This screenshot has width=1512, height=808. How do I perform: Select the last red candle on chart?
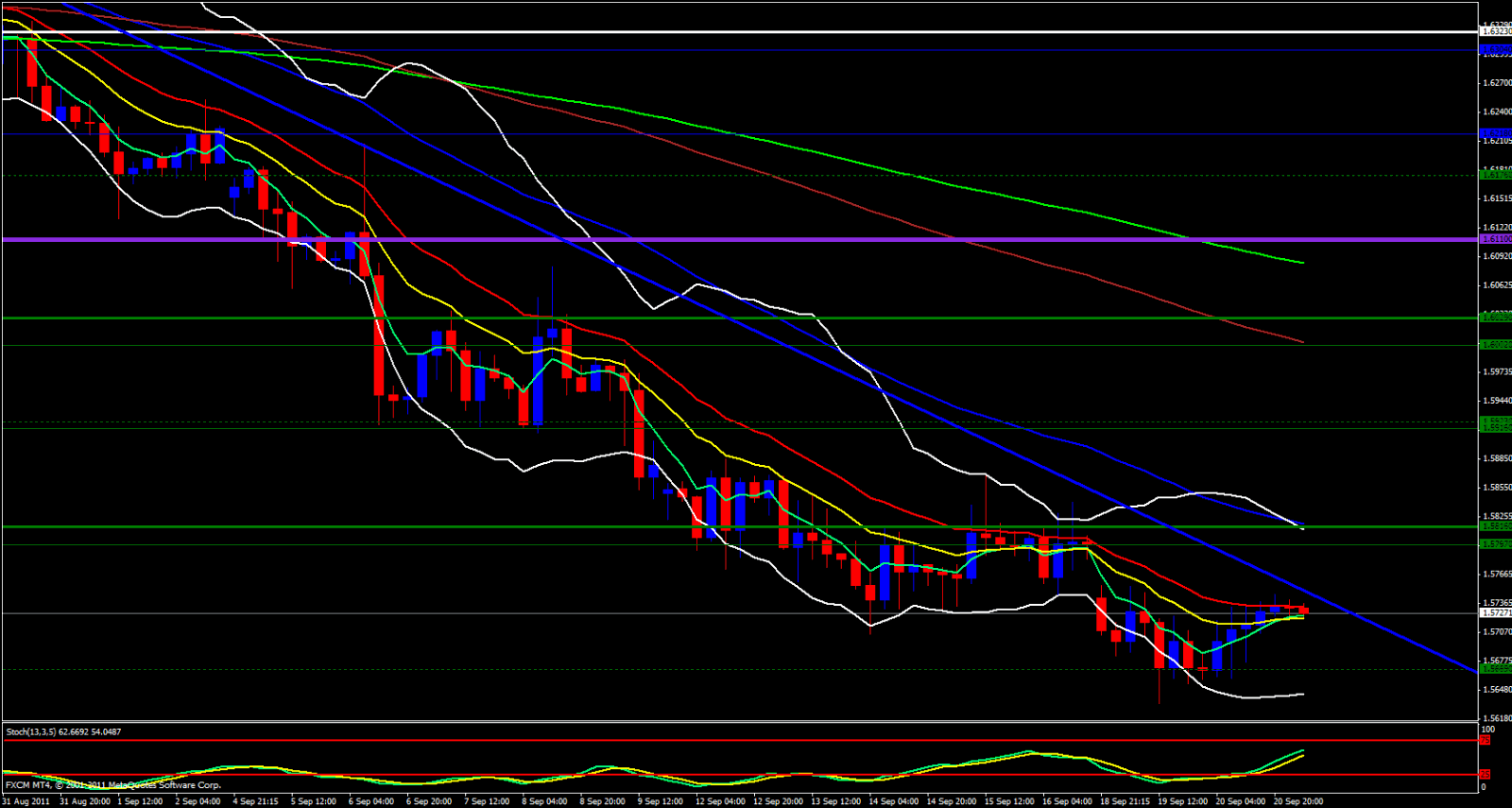[1304, 610]
